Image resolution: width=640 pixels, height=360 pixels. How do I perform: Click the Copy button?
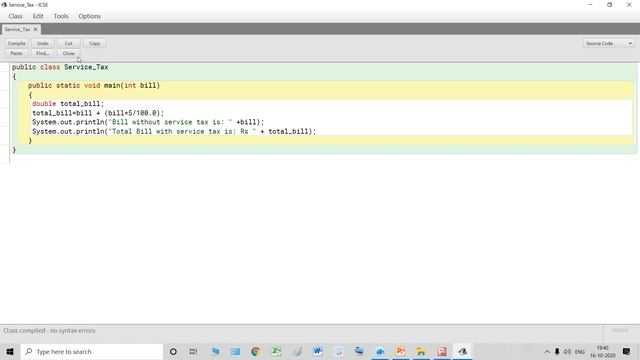94,43
